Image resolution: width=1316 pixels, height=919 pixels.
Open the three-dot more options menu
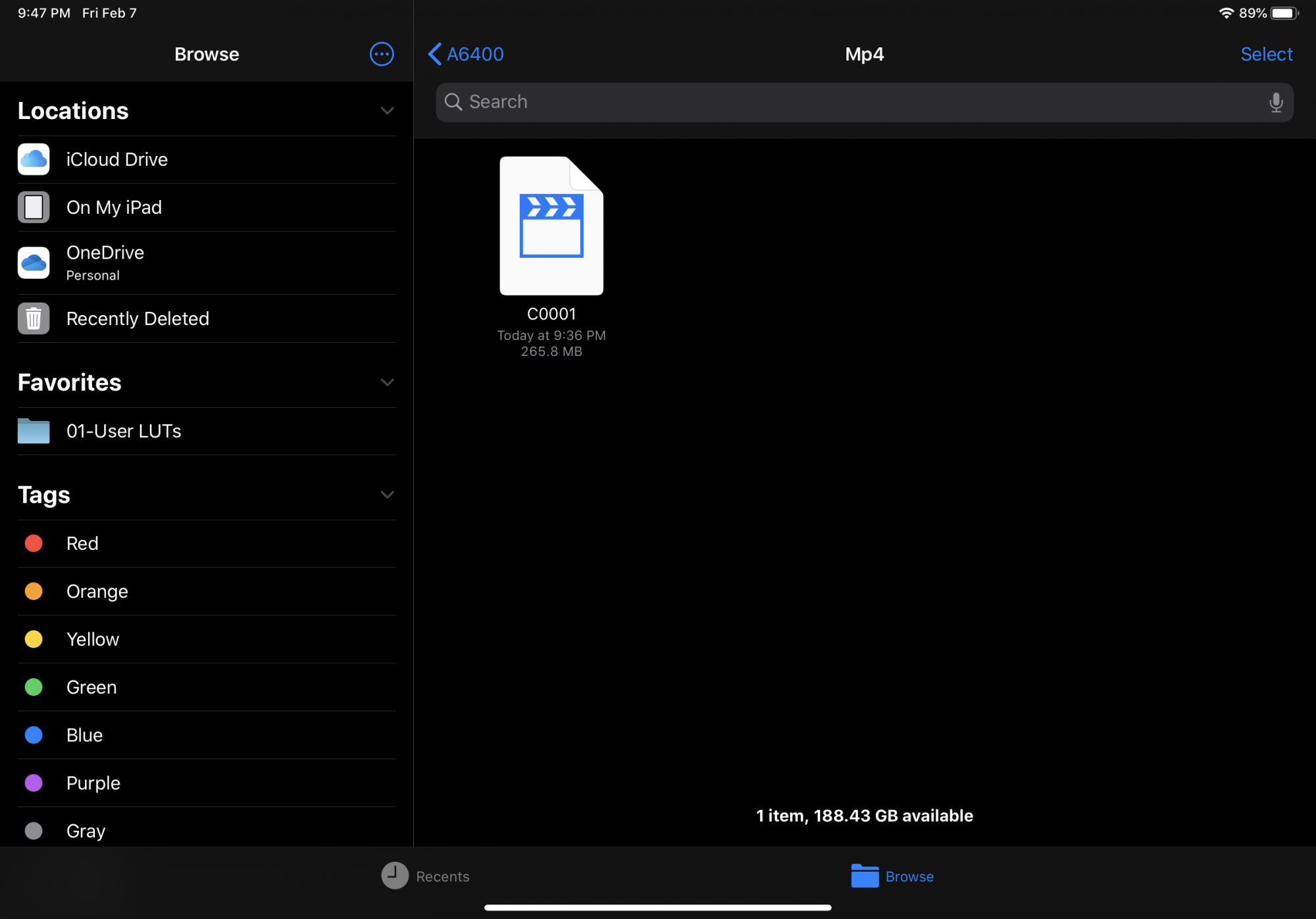(382, 54)
